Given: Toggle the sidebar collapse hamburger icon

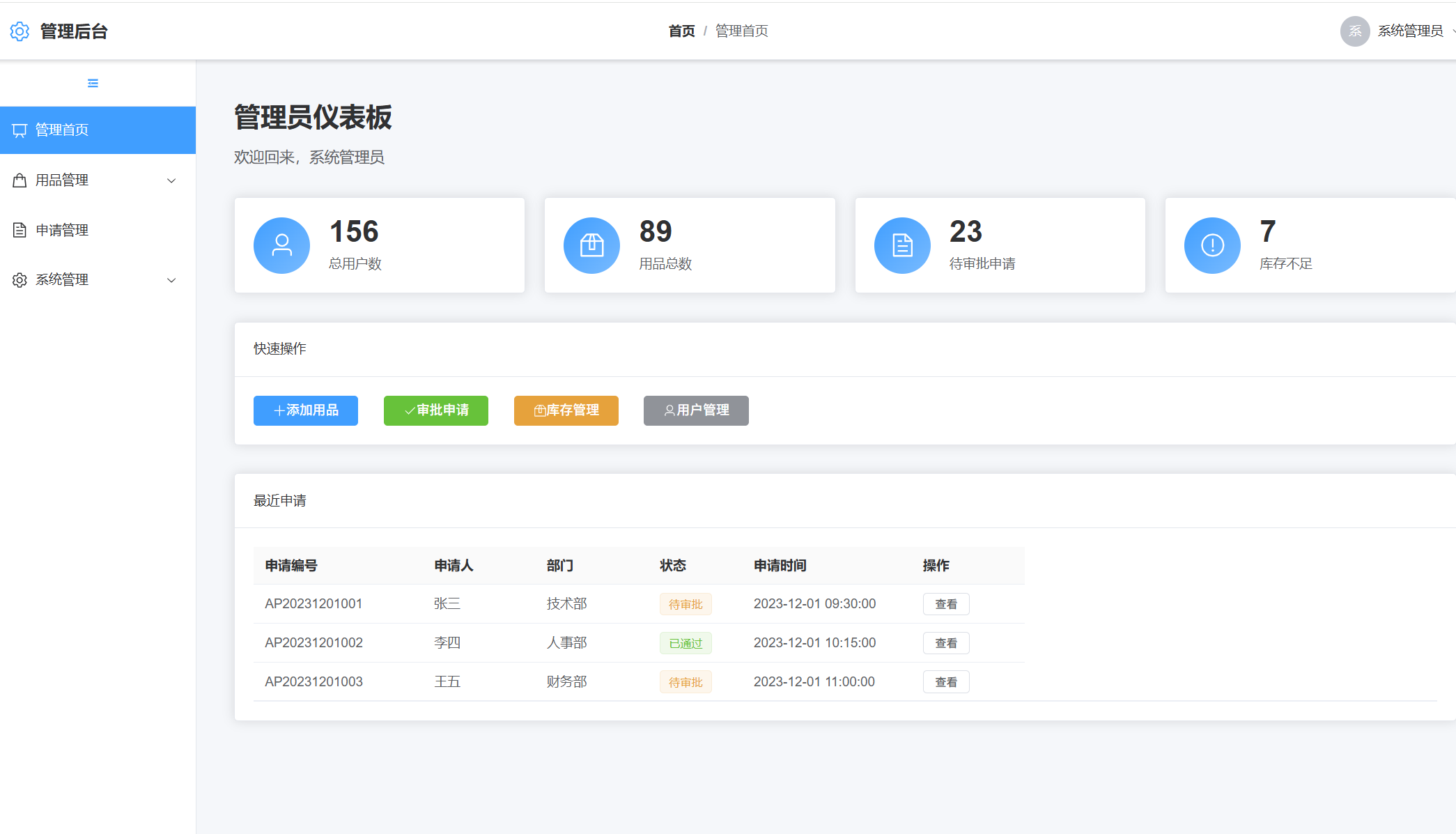Looking at the screenshot, I should (x=93, y=84).
